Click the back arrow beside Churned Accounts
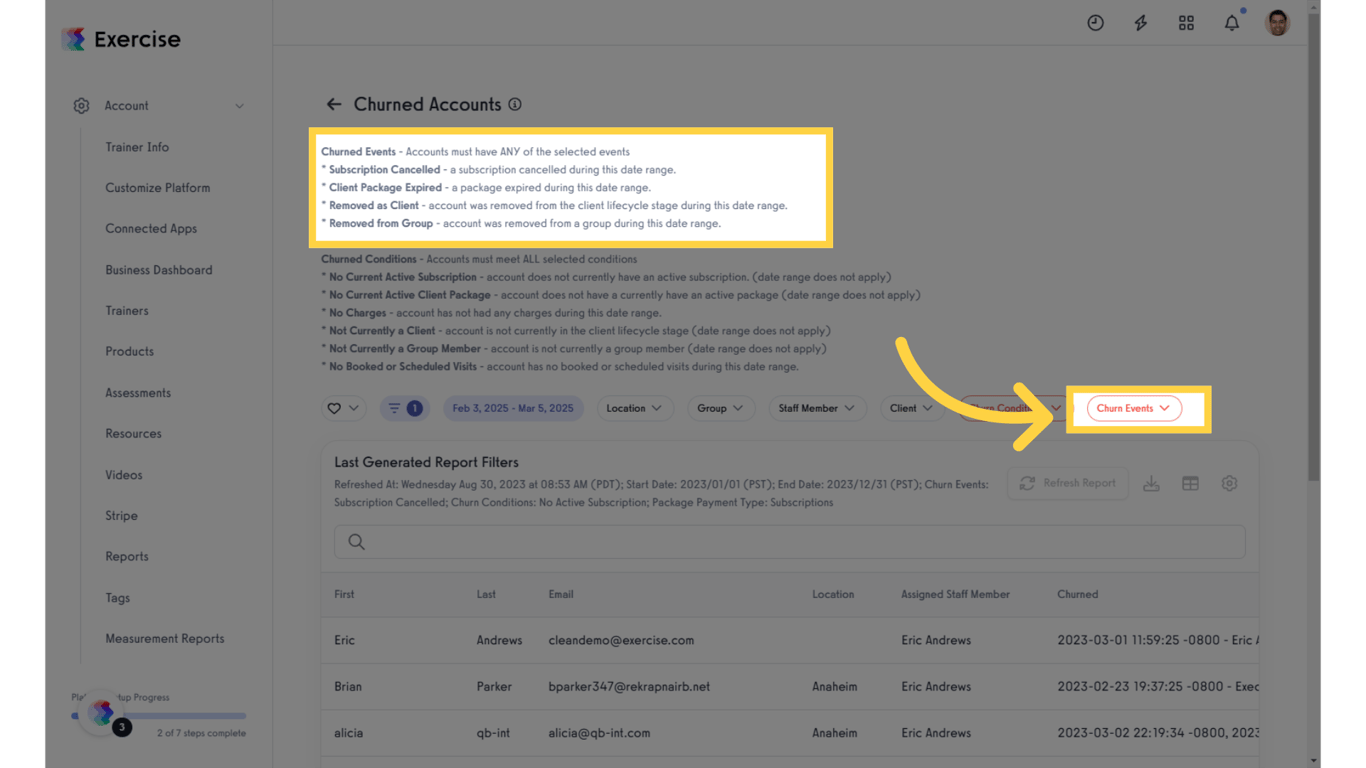This screenshot has height=768, width=1366. pyautogui.click(x=334, y=103)
